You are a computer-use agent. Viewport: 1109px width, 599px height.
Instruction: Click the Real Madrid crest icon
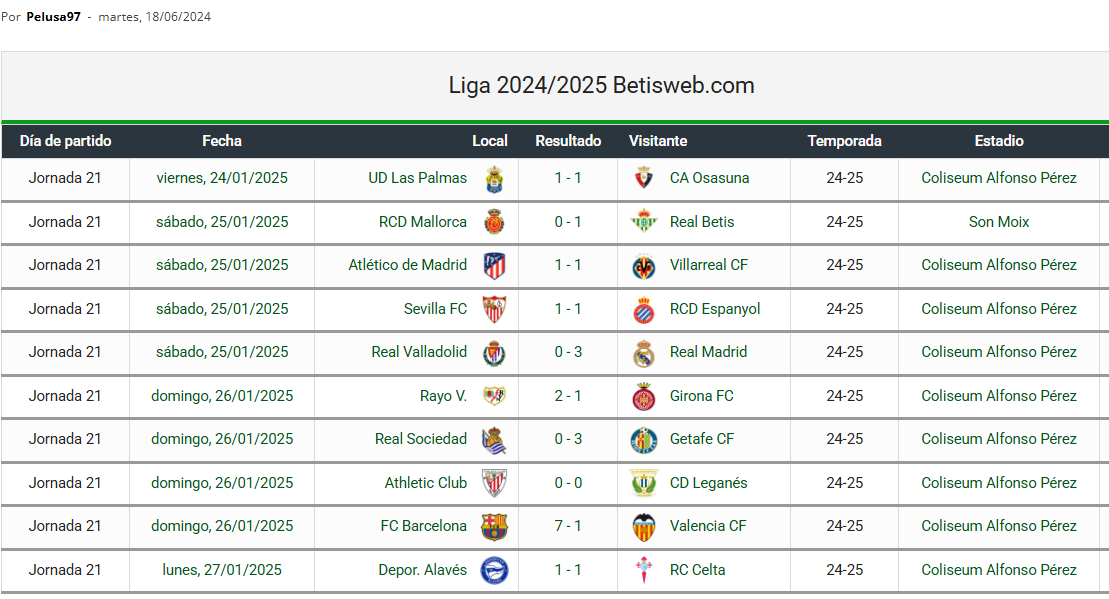point(644,353)
